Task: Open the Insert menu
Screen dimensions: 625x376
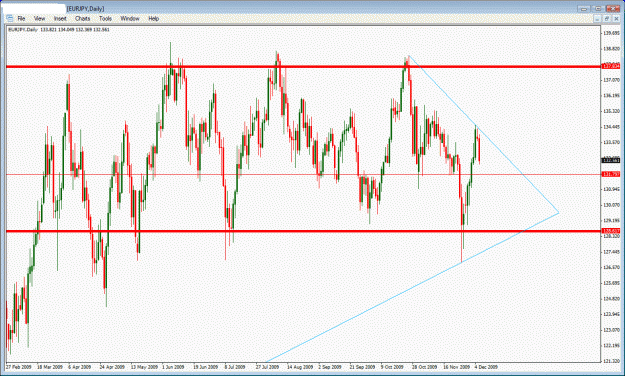Action: 60,18
